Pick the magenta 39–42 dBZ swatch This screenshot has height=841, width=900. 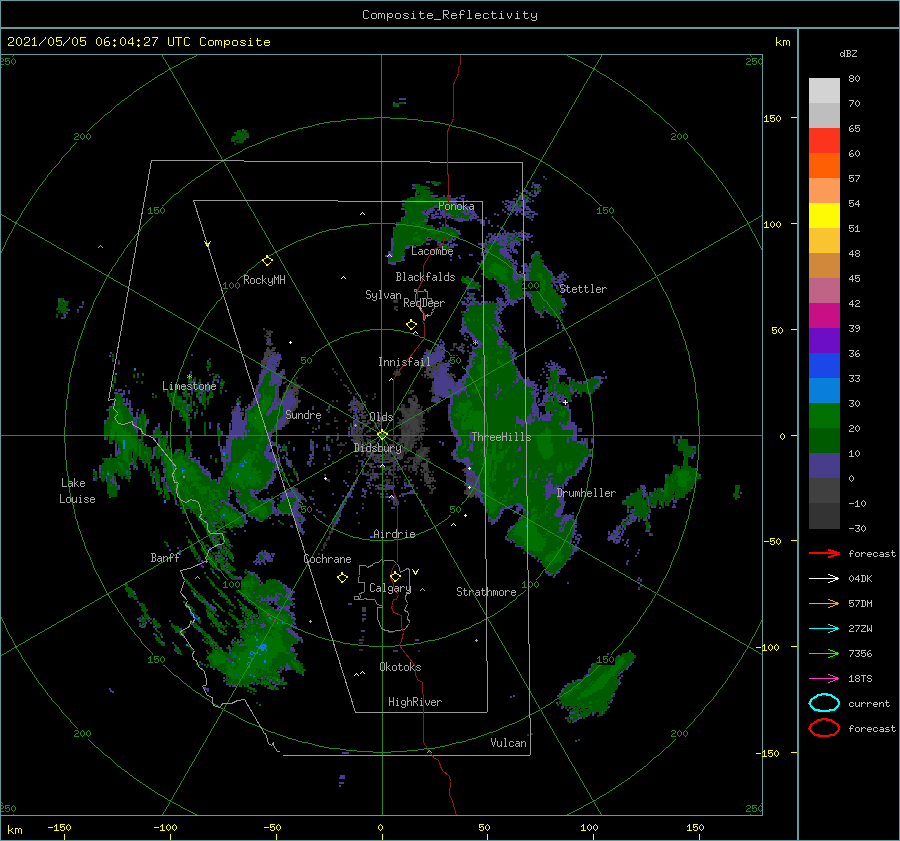(824, 316)
